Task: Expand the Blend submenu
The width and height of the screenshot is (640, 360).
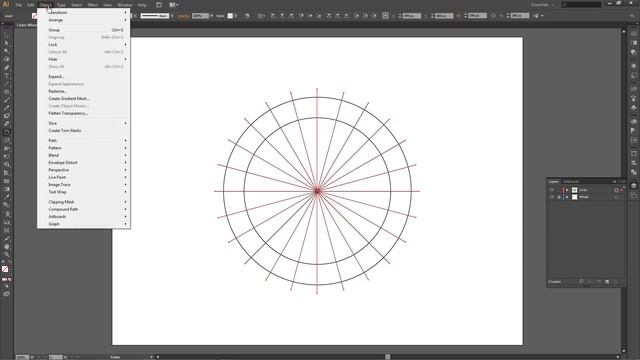Action: (x=84, y=155)
